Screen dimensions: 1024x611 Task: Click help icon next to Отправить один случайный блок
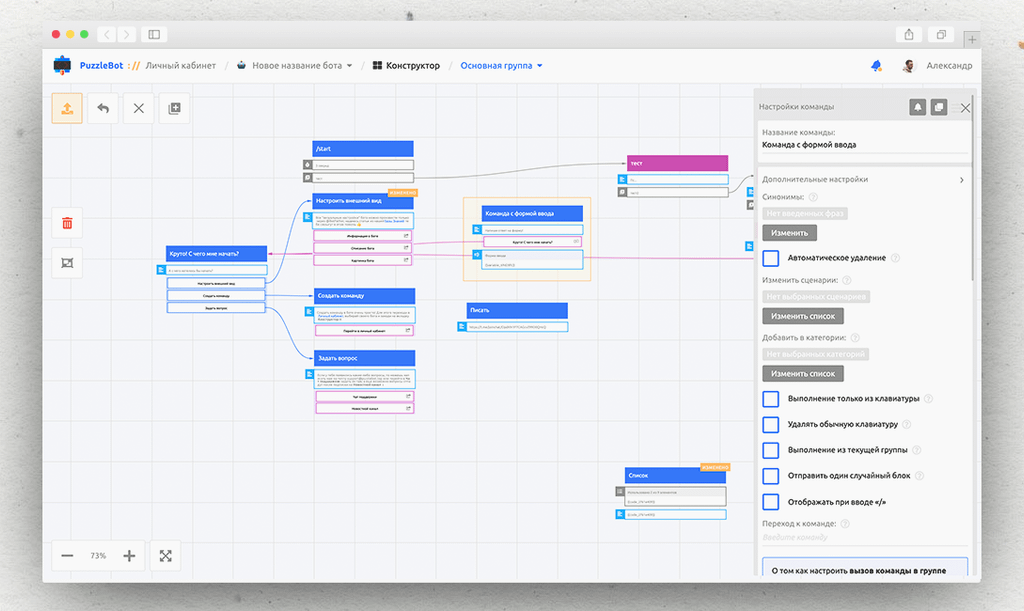coord(919,475)
